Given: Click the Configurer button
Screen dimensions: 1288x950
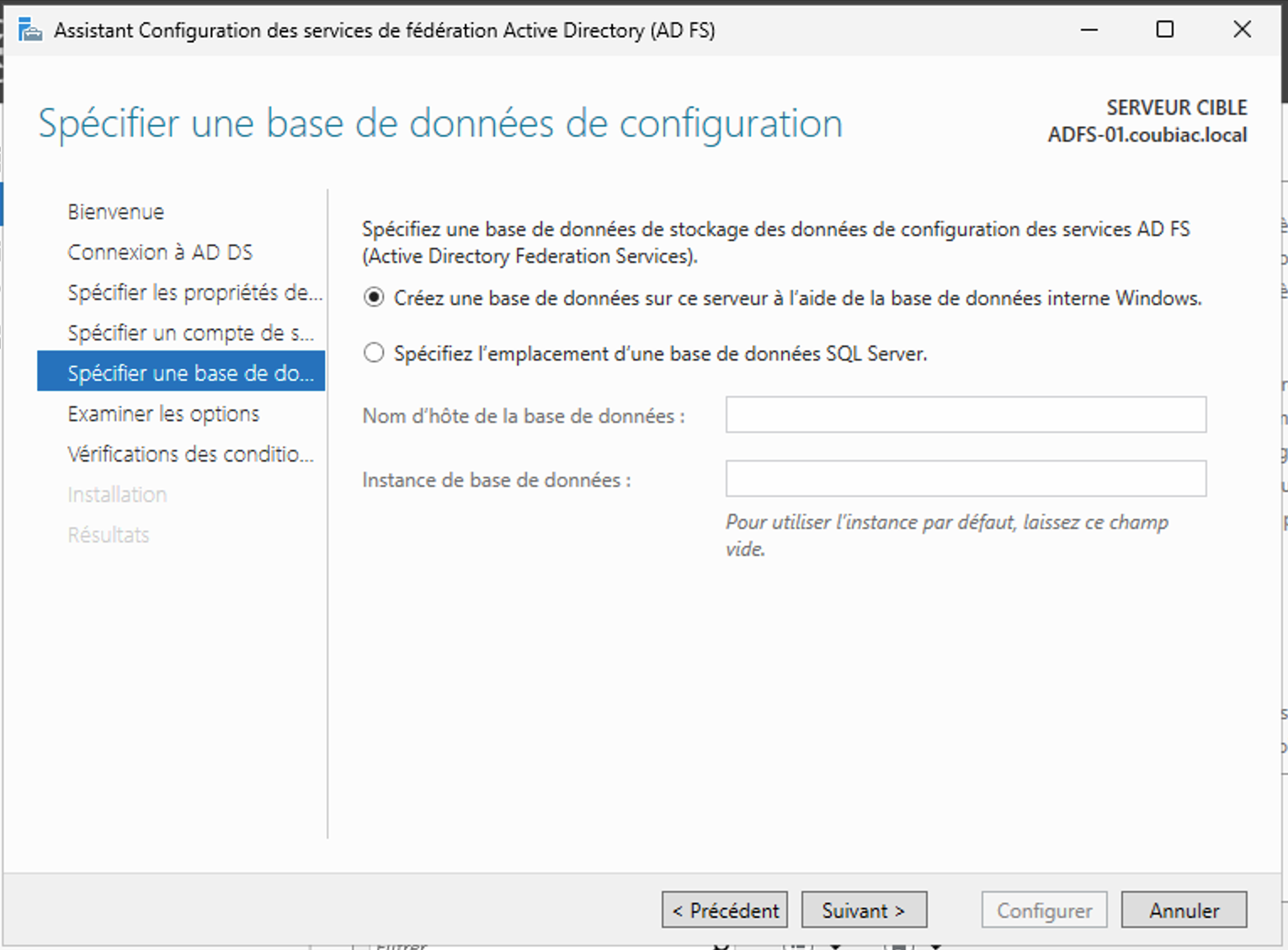Looking at the screenshot, I should point(1044,910).
